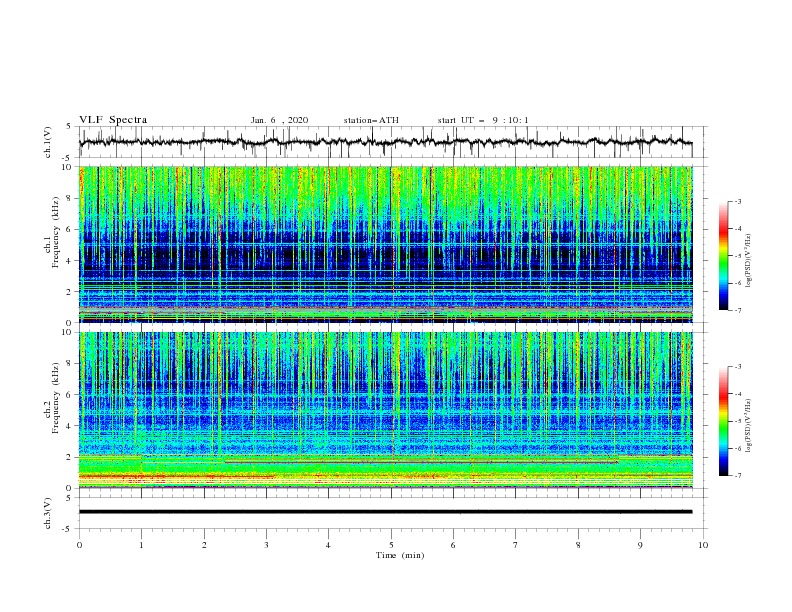This screenshot has width=792, height=612.
Task: Click the ch.3 flat black waveform trace
Action: coord(386,512)
